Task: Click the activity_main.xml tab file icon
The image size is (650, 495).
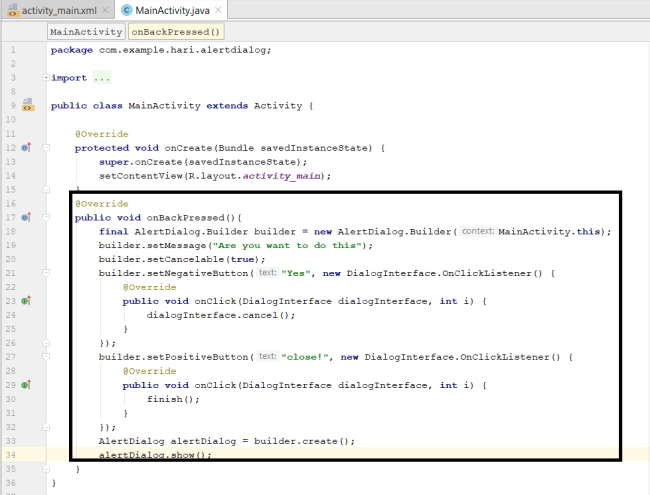Action: click(x=13, y=10)
